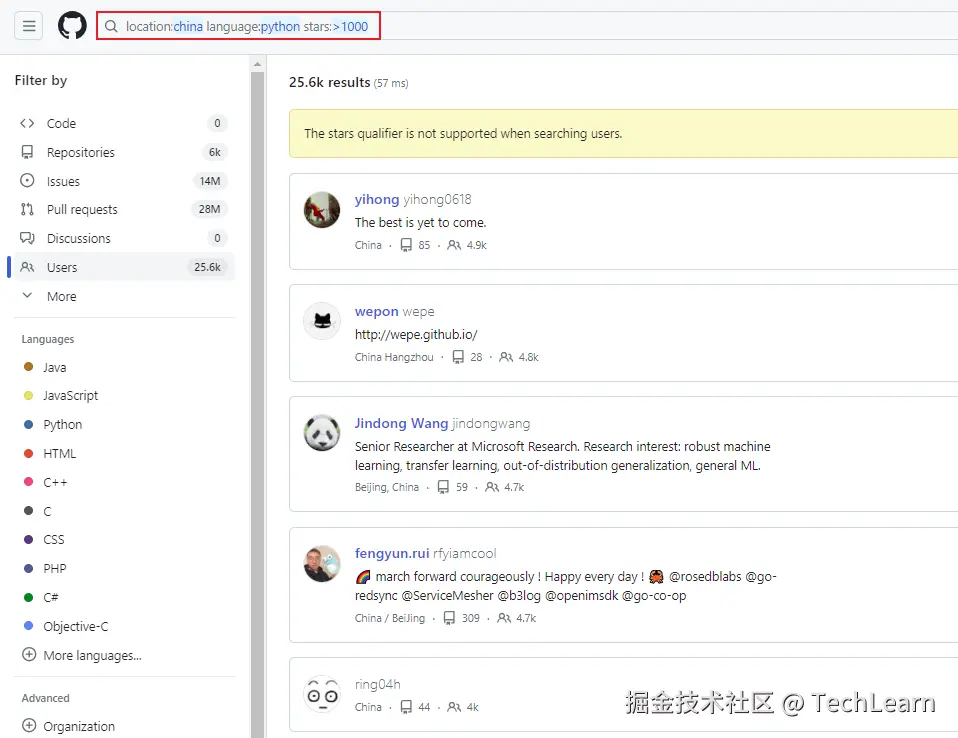The image size is (958, 738).
Task: Open wepon user profile link
Action: (x=376, y=312)
